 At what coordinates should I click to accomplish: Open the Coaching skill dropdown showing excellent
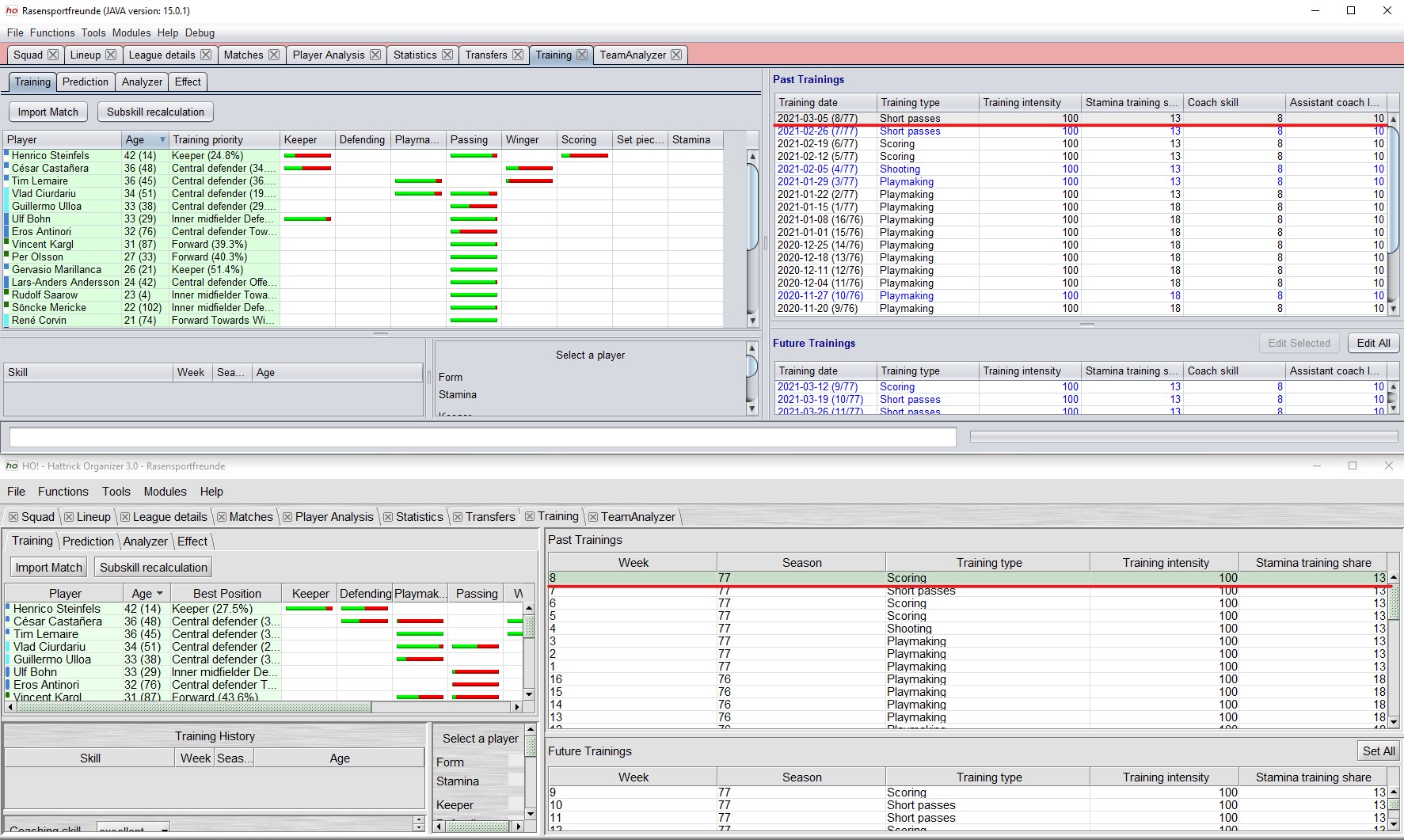pos(132,828)
